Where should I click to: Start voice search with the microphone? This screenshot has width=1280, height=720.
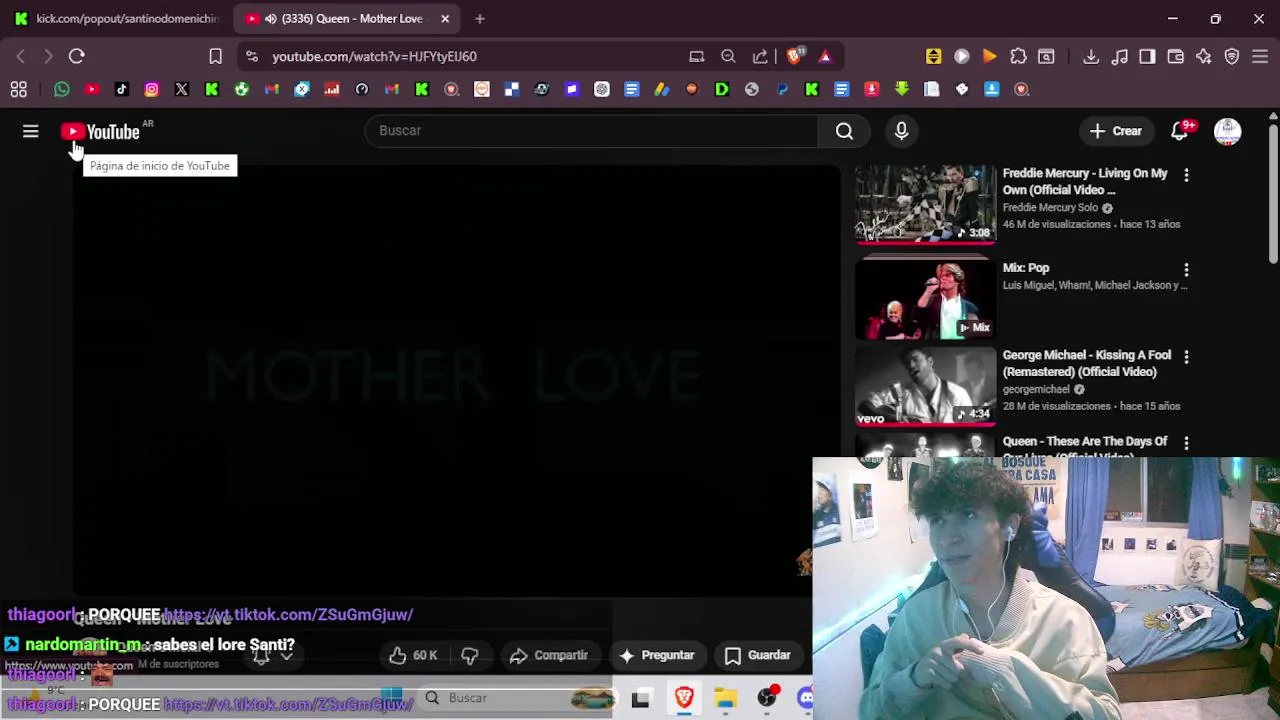point(901,131)
